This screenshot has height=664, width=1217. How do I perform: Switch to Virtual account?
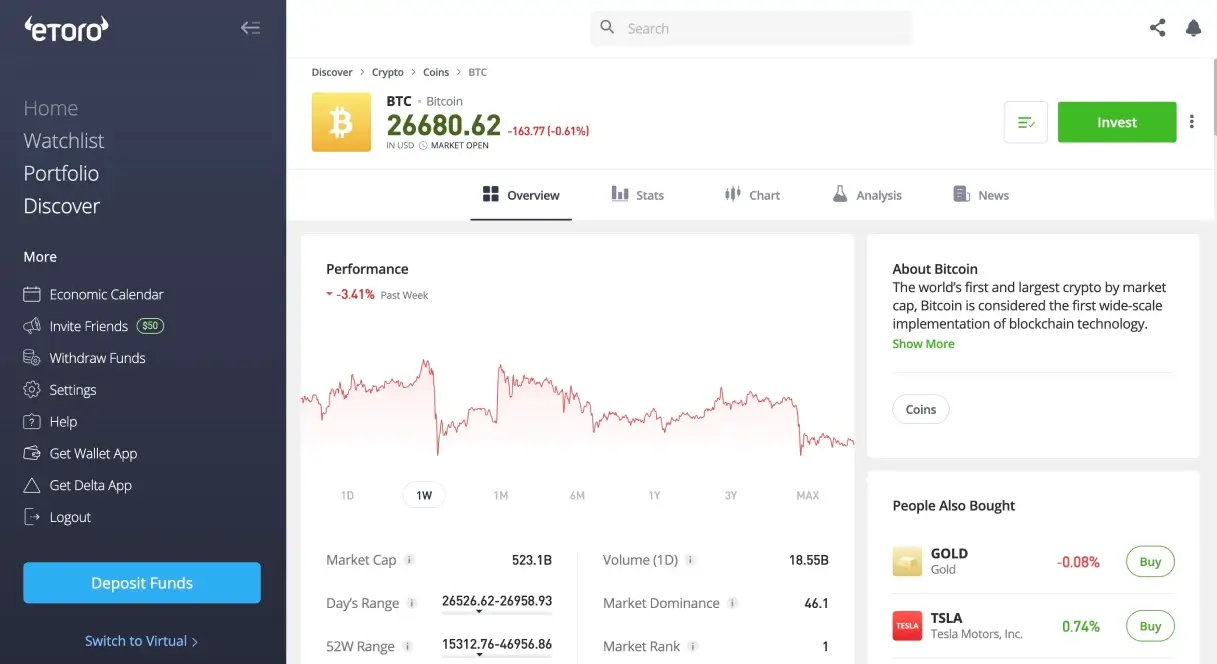[x=141, y=641]
